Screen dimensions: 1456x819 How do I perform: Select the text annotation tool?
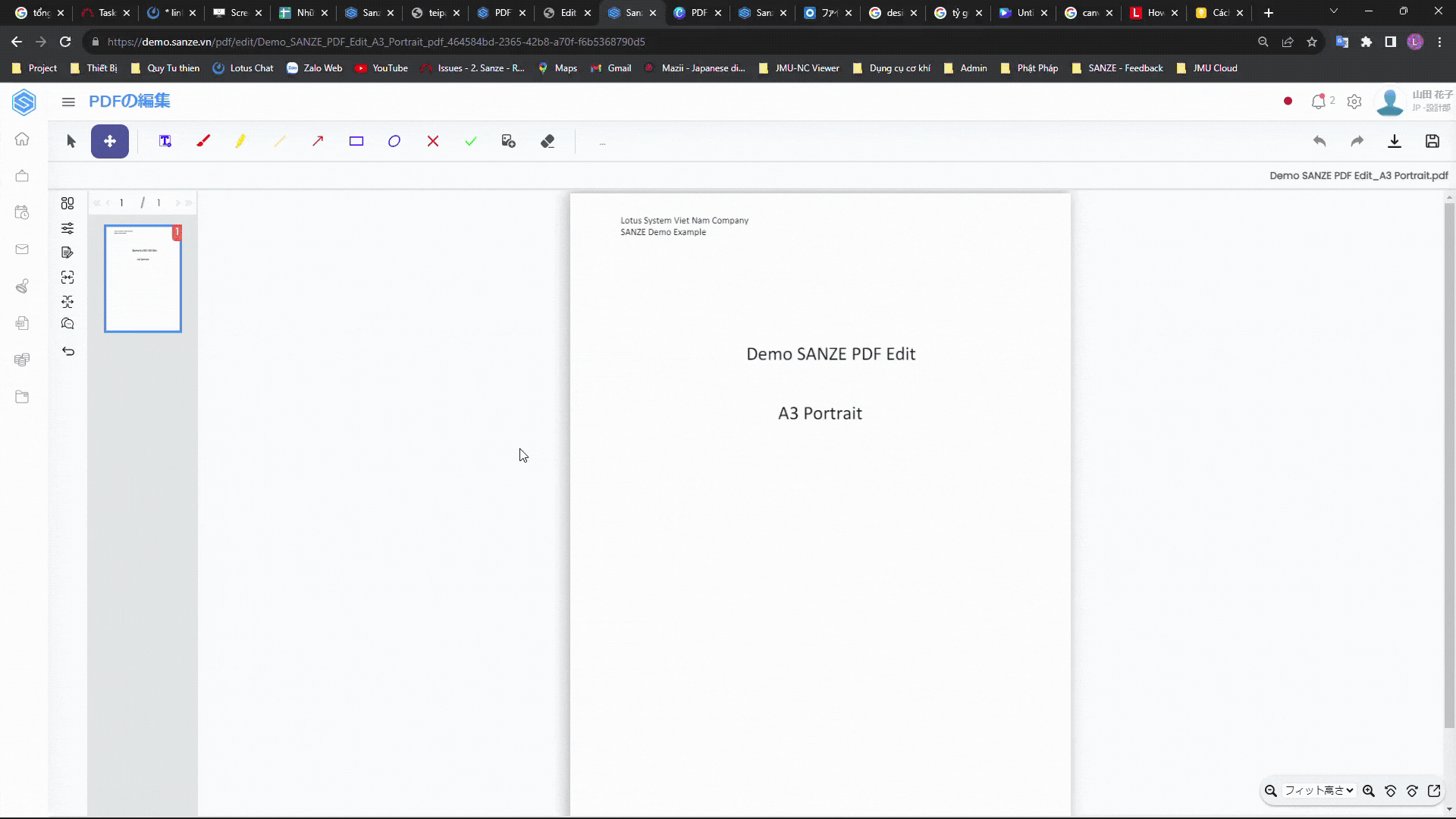coord(165,141)
